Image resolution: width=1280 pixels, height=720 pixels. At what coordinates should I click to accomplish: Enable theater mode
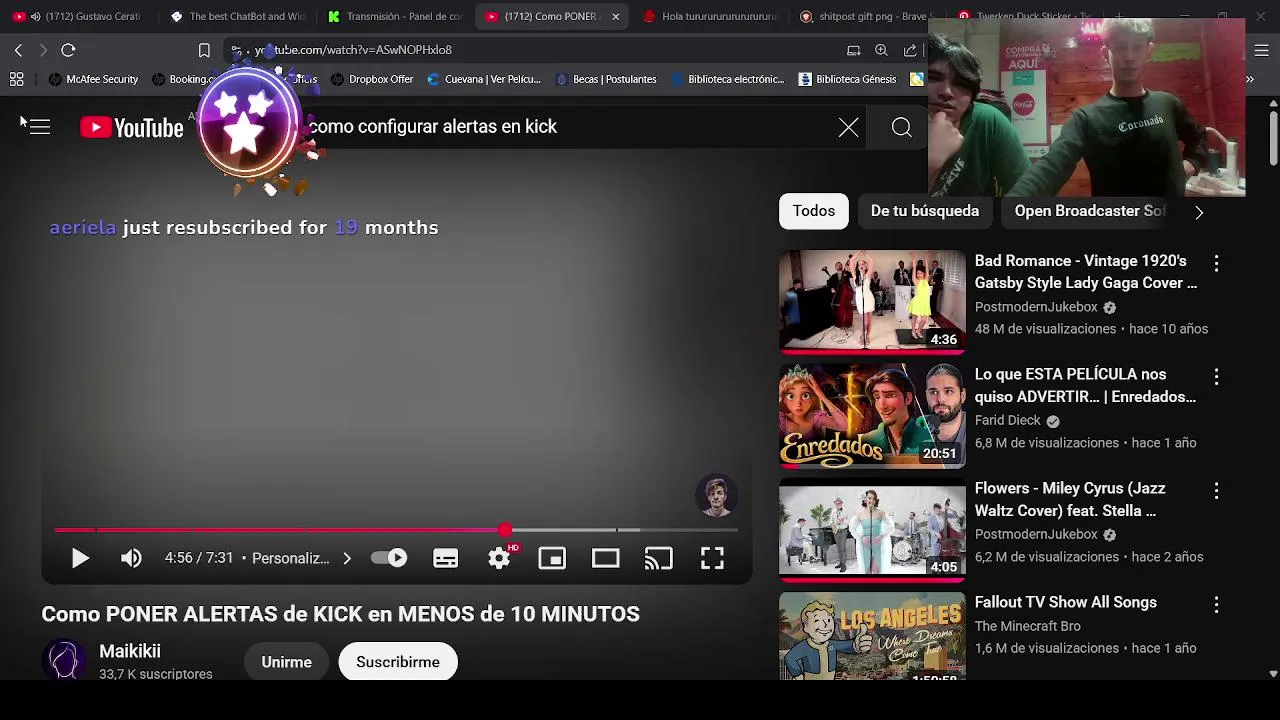[x=605, y=558]
